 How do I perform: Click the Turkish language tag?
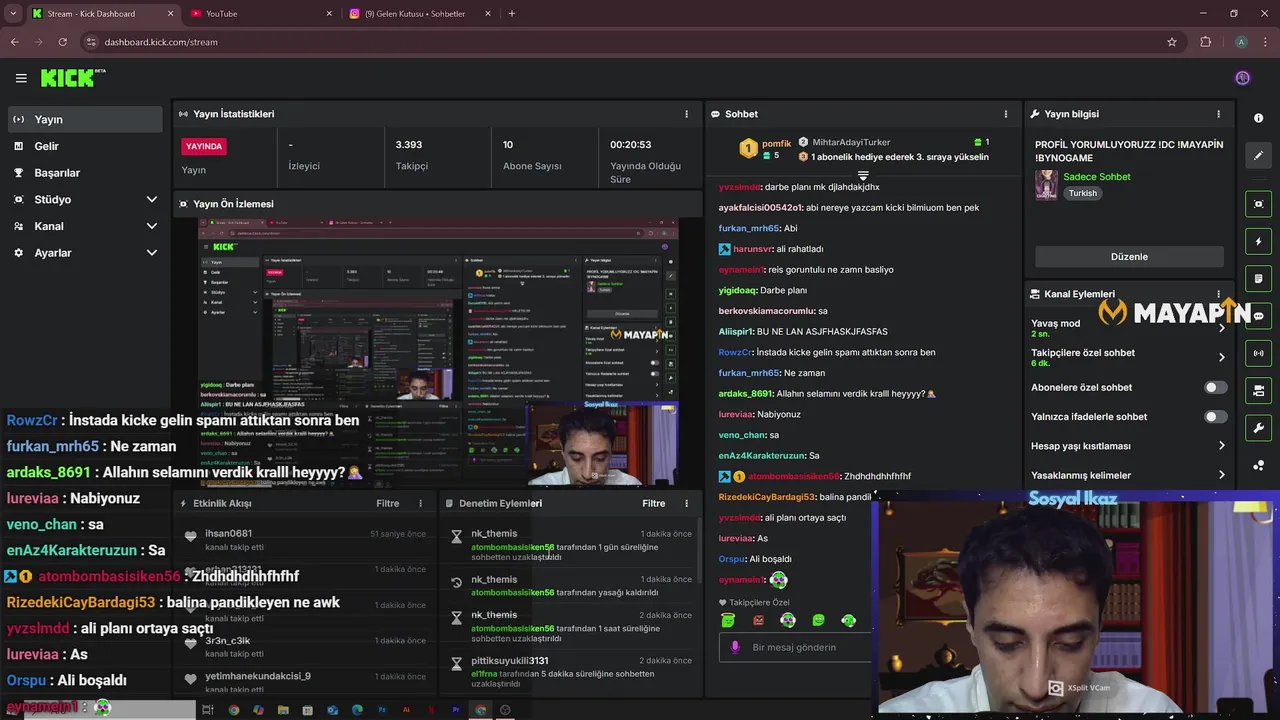pyautogui.click(x=1082, y=194)
